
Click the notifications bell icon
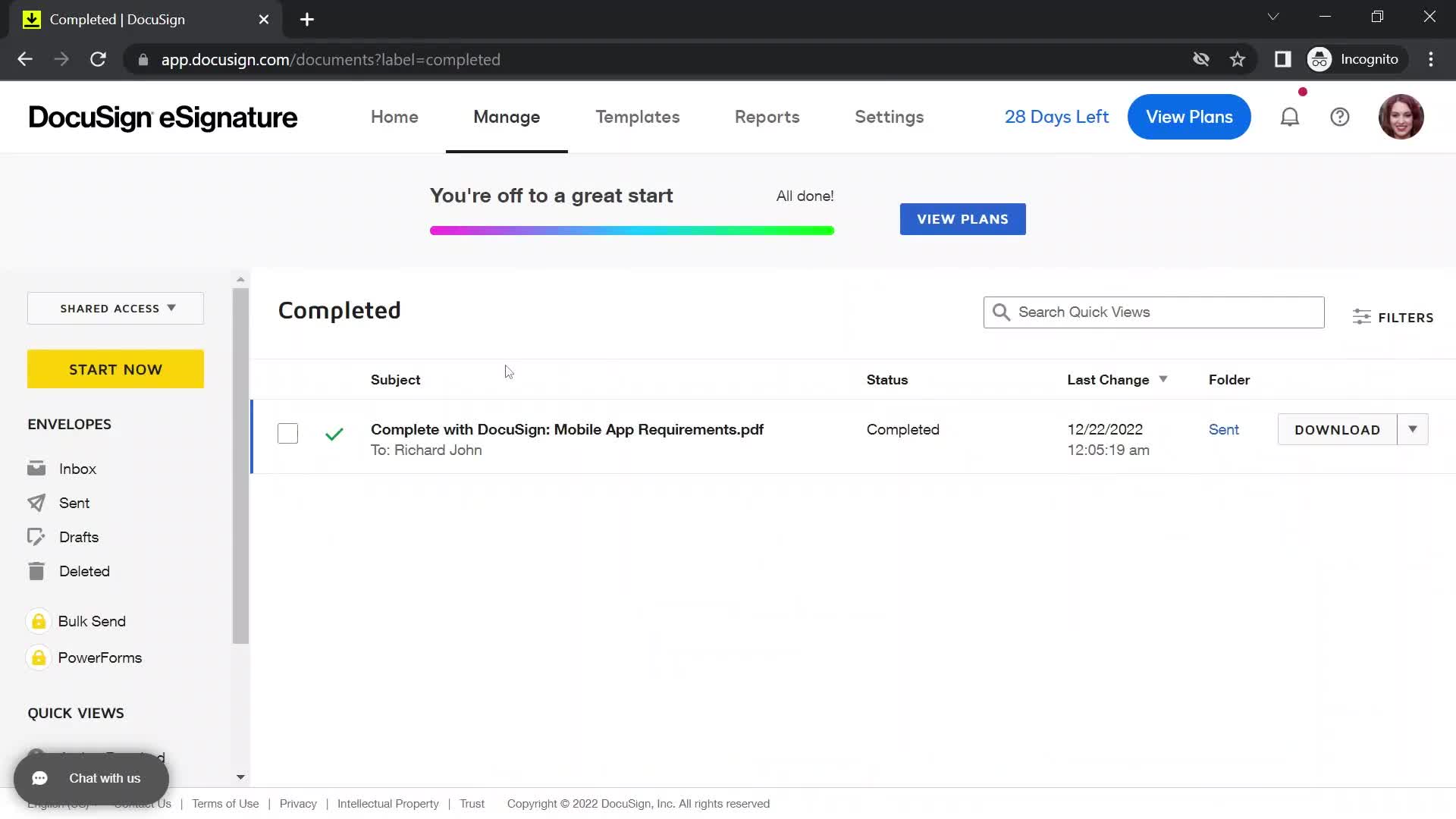pyautogui.click(x=1290, y=117)
